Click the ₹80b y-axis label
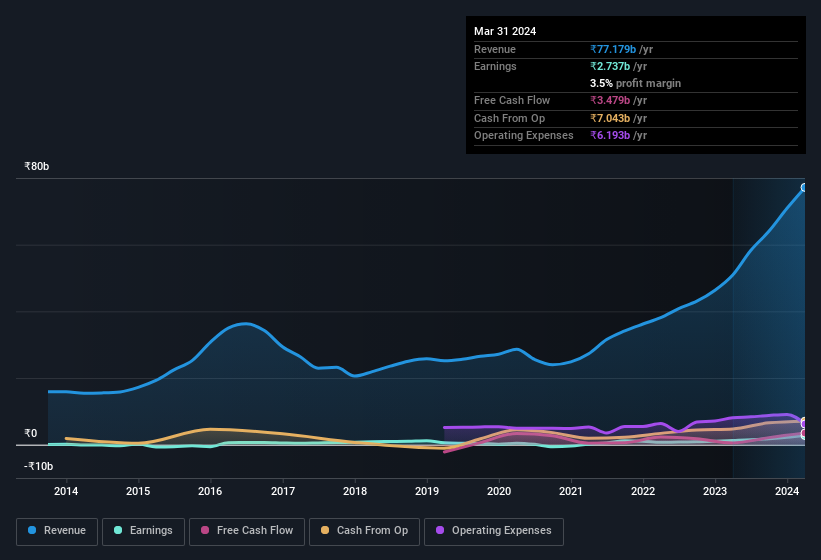 pyautogui.click(x=37, y=166)
